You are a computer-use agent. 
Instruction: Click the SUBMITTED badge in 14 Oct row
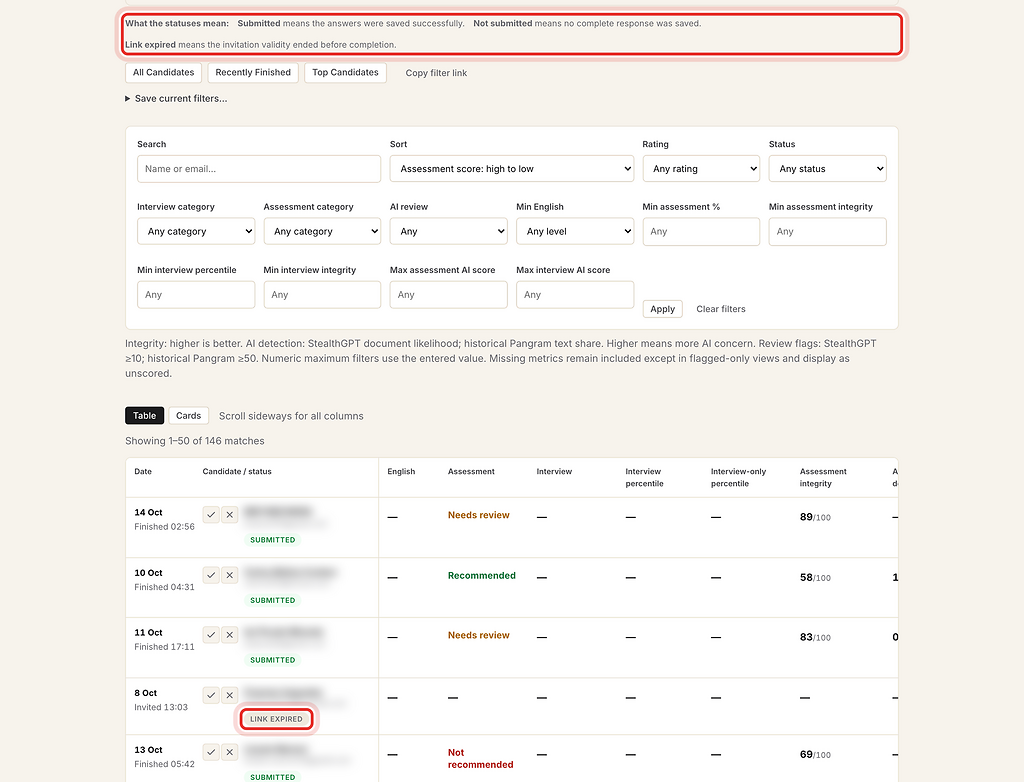click(272, 540)
